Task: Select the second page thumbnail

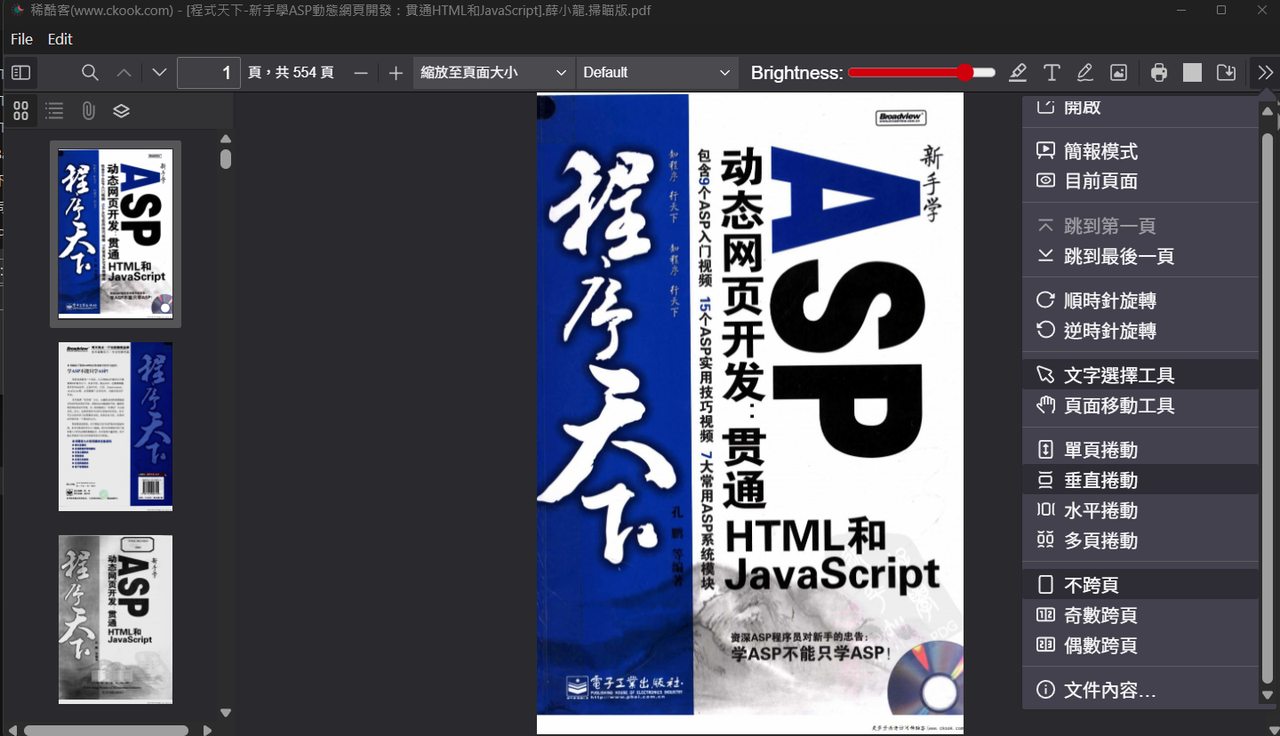Action: [115, 427]
